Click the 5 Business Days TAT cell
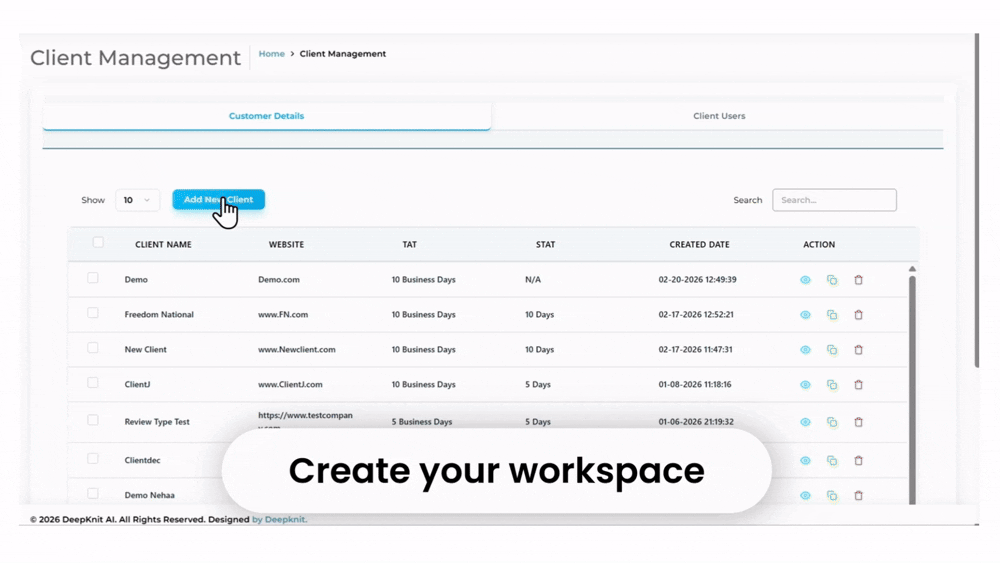The width and height of the screenshot is (1000, 563). pos(422,422)
